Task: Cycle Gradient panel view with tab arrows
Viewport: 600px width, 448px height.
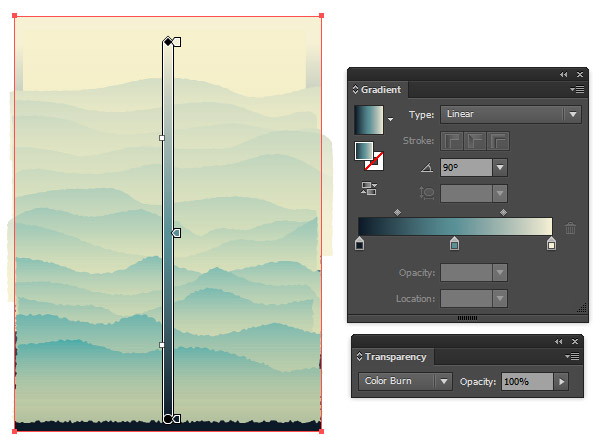Action: point(355,90)
